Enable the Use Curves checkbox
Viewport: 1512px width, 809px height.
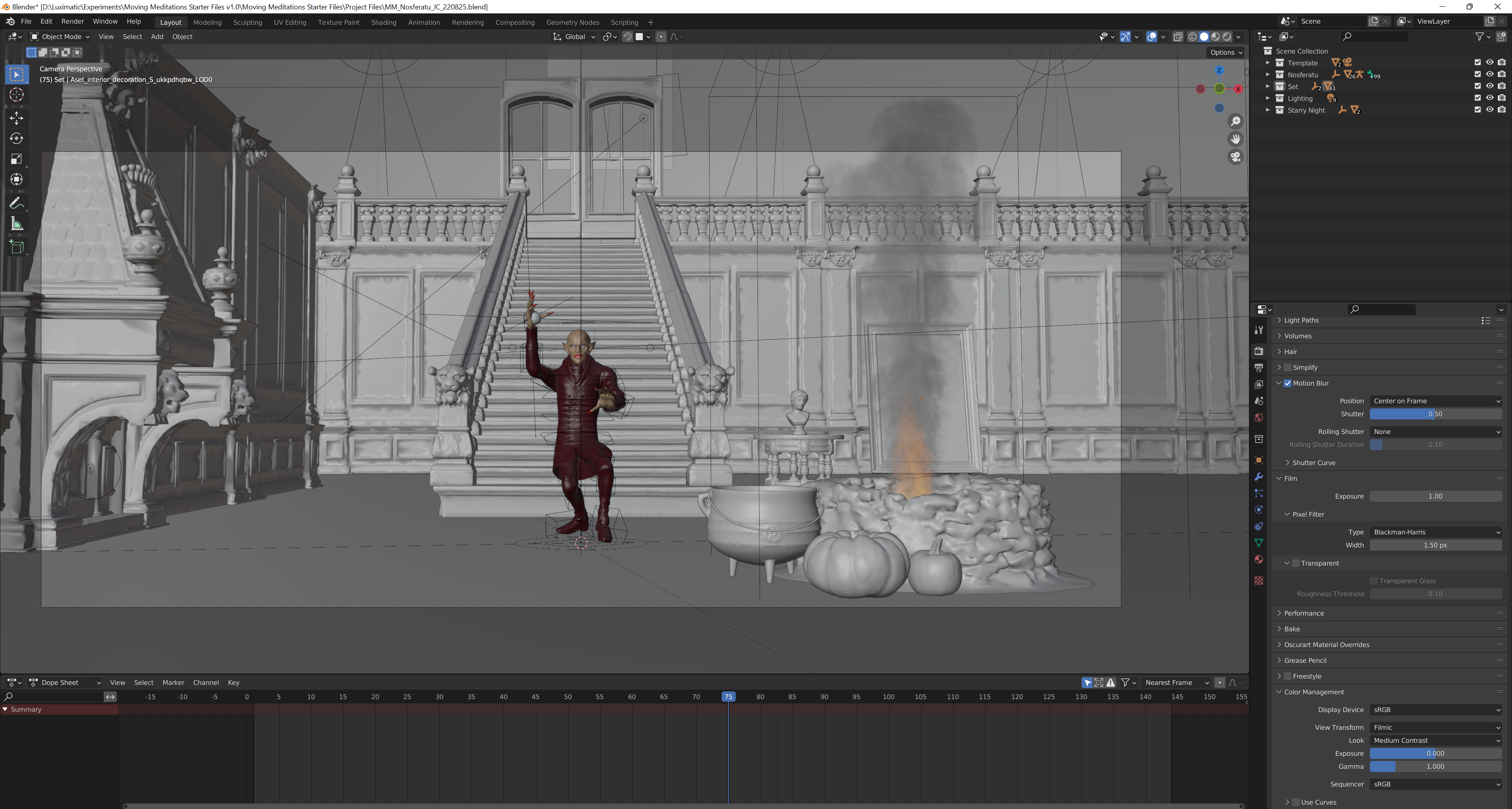click(x=1295, y=802)
